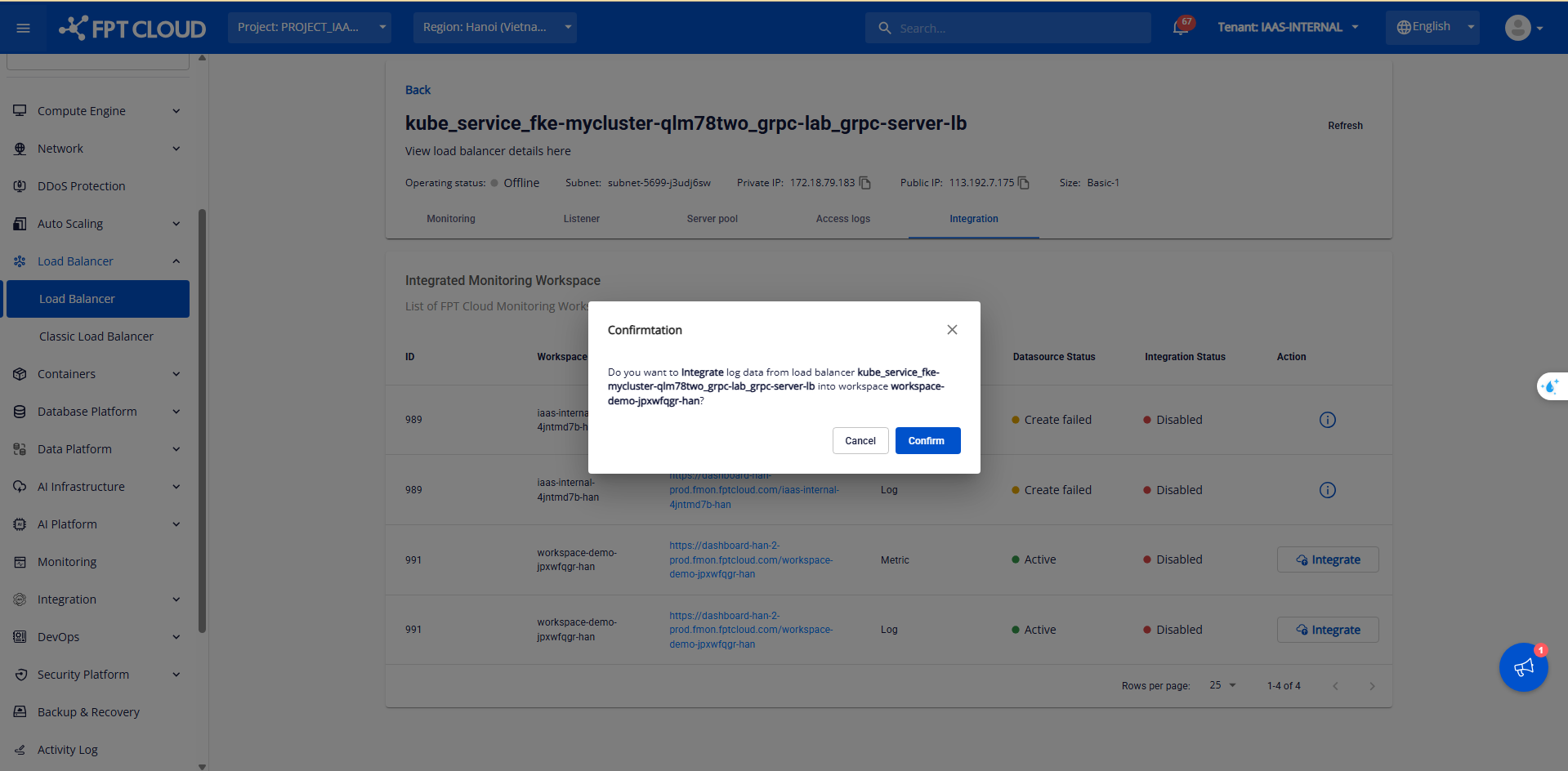The image size is (1568, 771).
Task: Click info icon in first workspace row
Action: click(1327, 420)
